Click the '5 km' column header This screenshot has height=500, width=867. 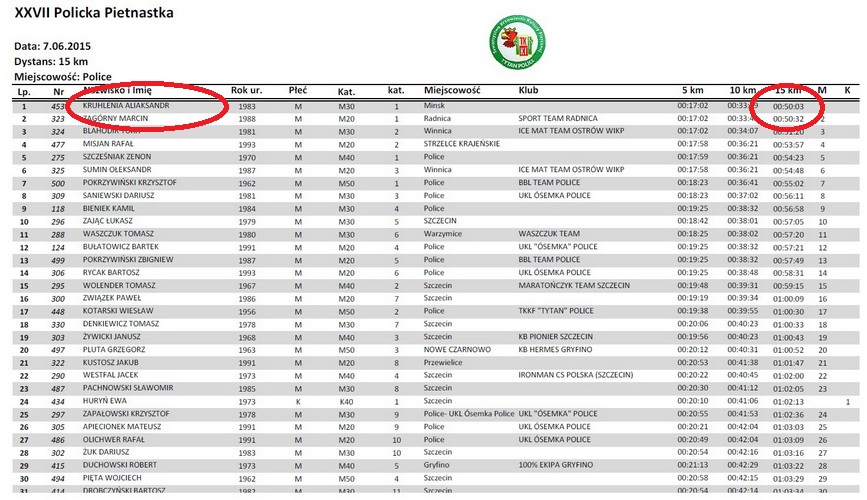pos(691,90)
